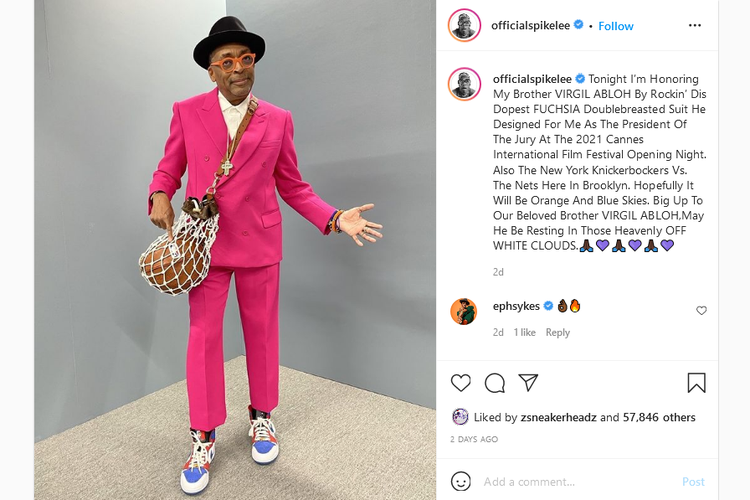Like the post with the heart icon
750x500 pixels.
pos(461,383)
